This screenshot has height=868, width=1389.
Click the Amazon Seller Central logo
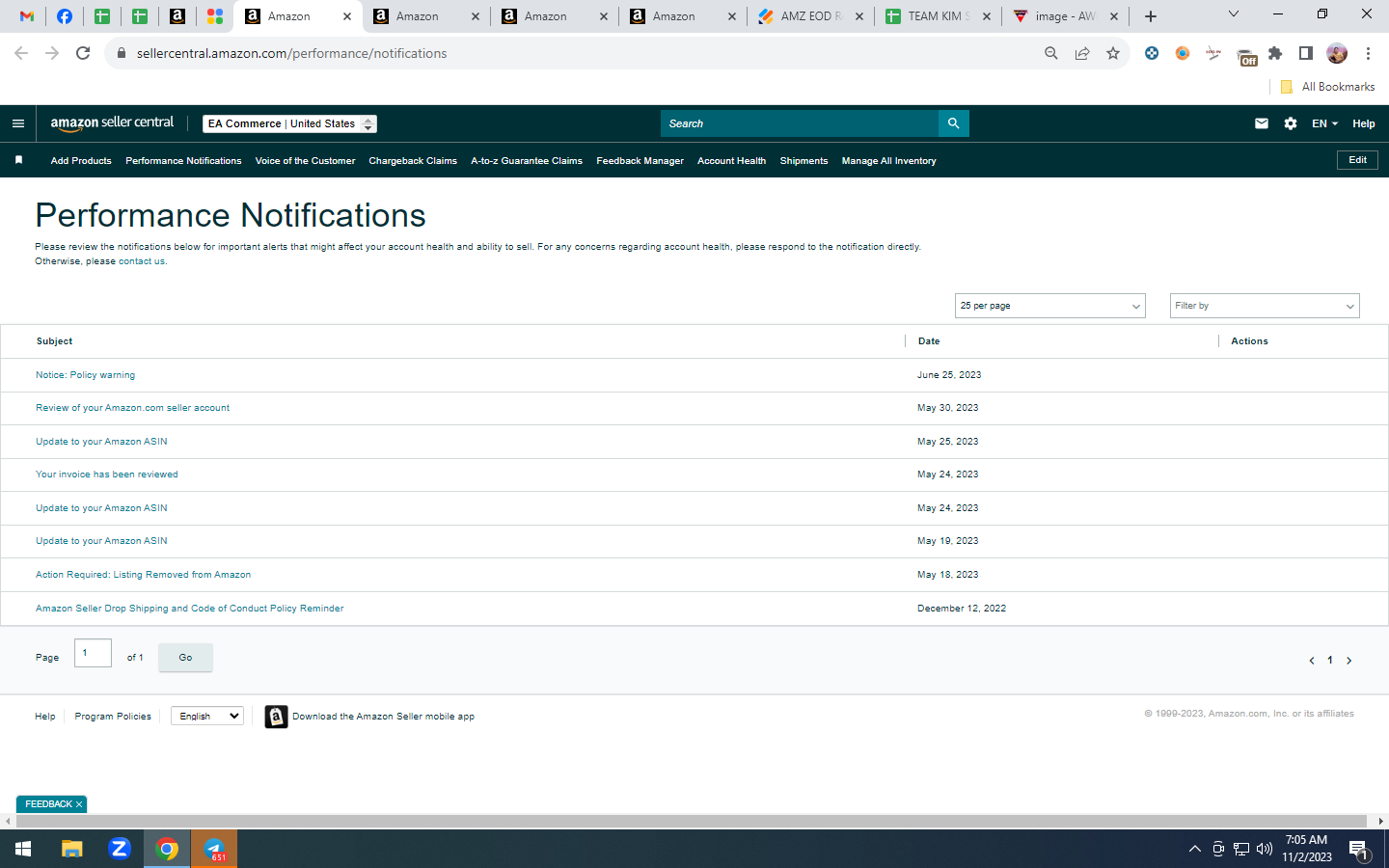point(112,122)
